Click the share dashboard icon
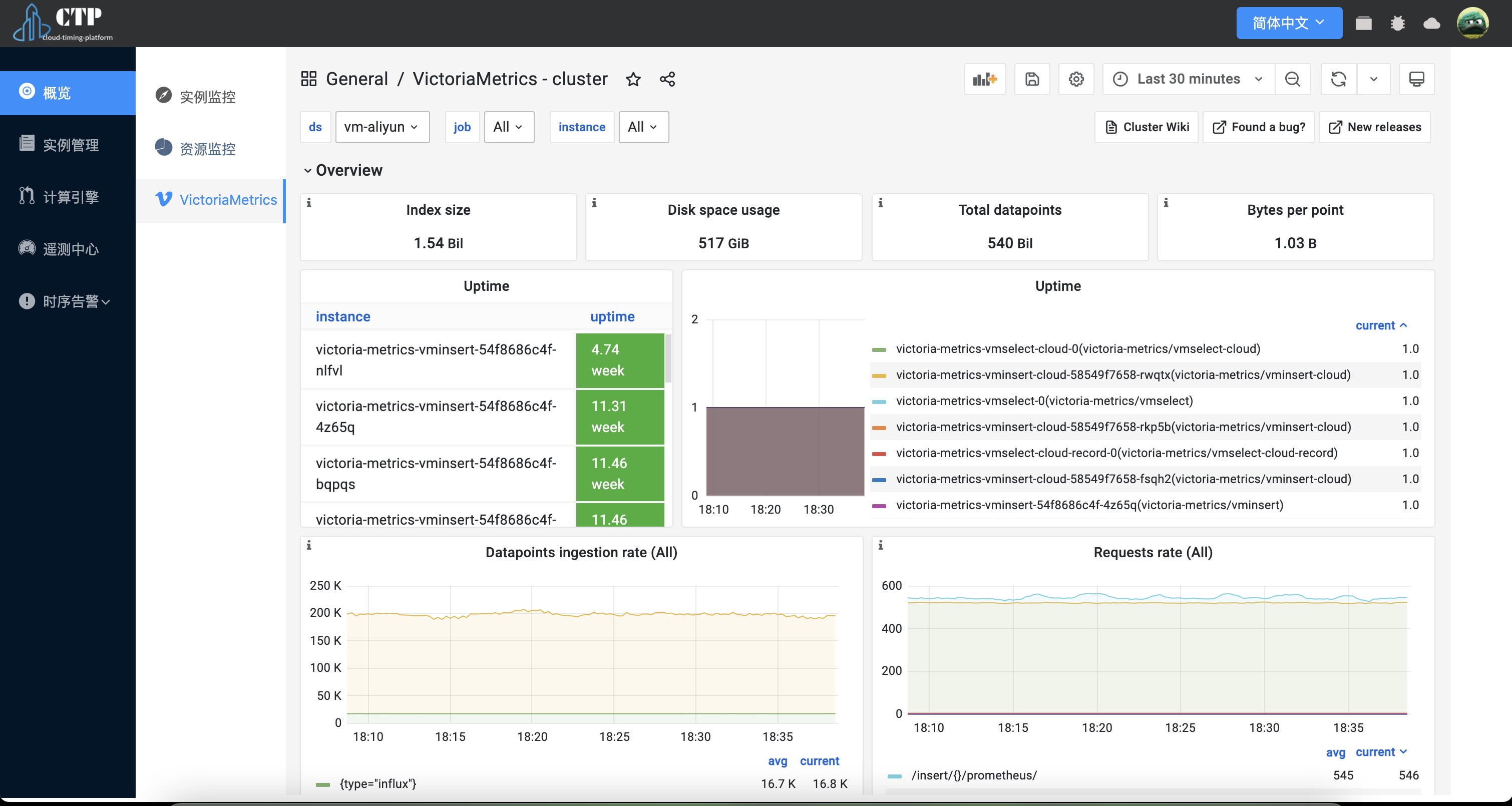The height and width of the screenshot is (806, 1512). tap(667, 79)
